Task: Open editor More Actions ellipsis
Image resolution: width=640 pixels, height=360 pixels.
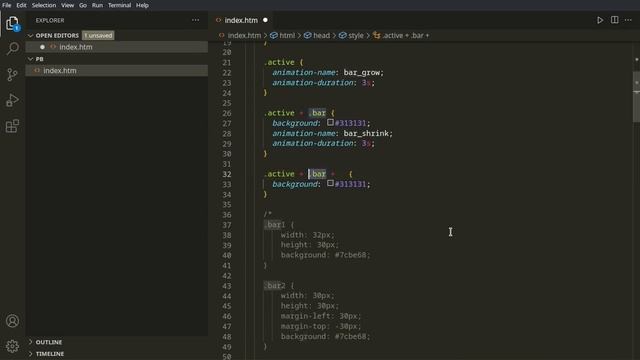Action: pyautogui.click(x=628, y=20)
